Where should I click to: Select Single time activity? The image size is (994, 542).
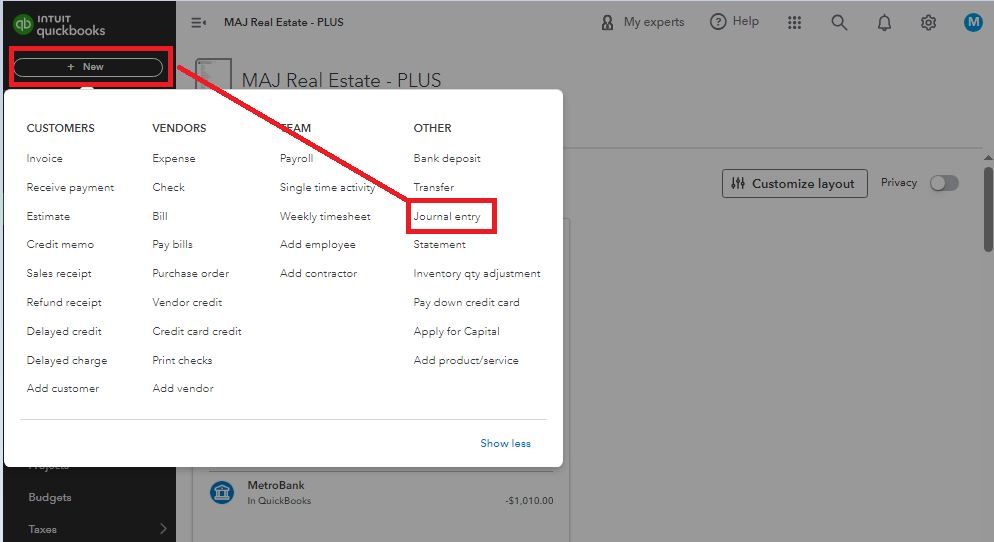pyautogui.click(x=327, y=188)
